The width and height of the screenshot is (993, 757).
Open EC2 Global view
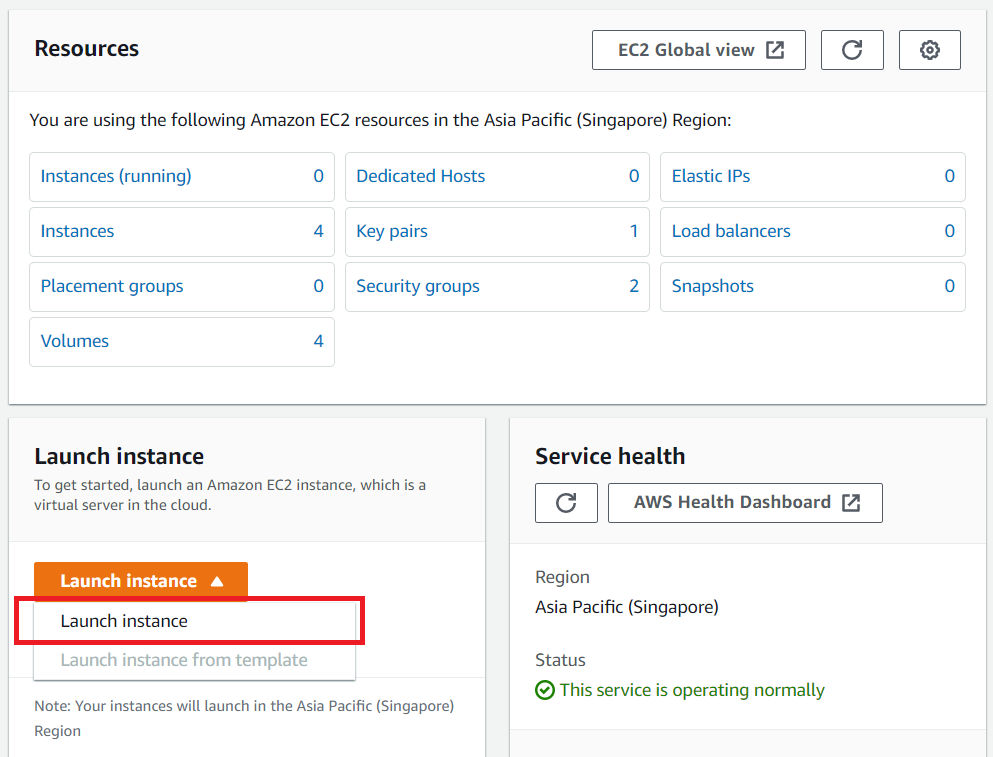point(699,50)
